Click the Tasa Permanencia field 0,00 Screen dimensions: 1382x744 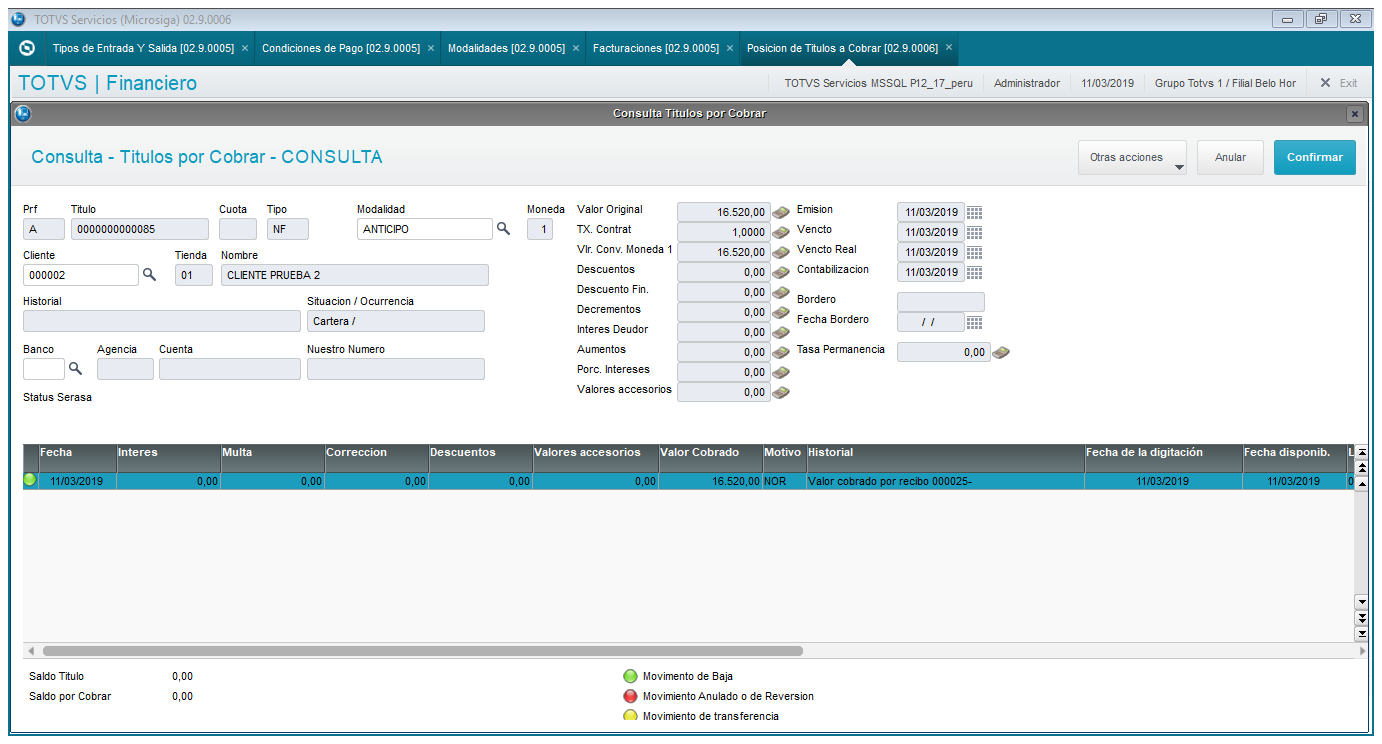pos(944,352)
